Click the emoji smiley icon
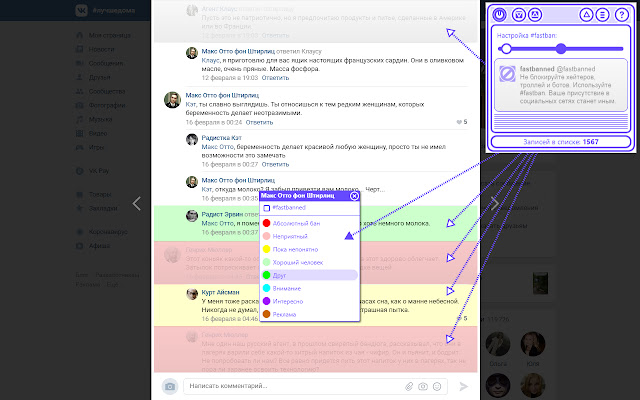The width and height of the screenshot is (640, 400). pyautogui.click(x=437, y=386)
